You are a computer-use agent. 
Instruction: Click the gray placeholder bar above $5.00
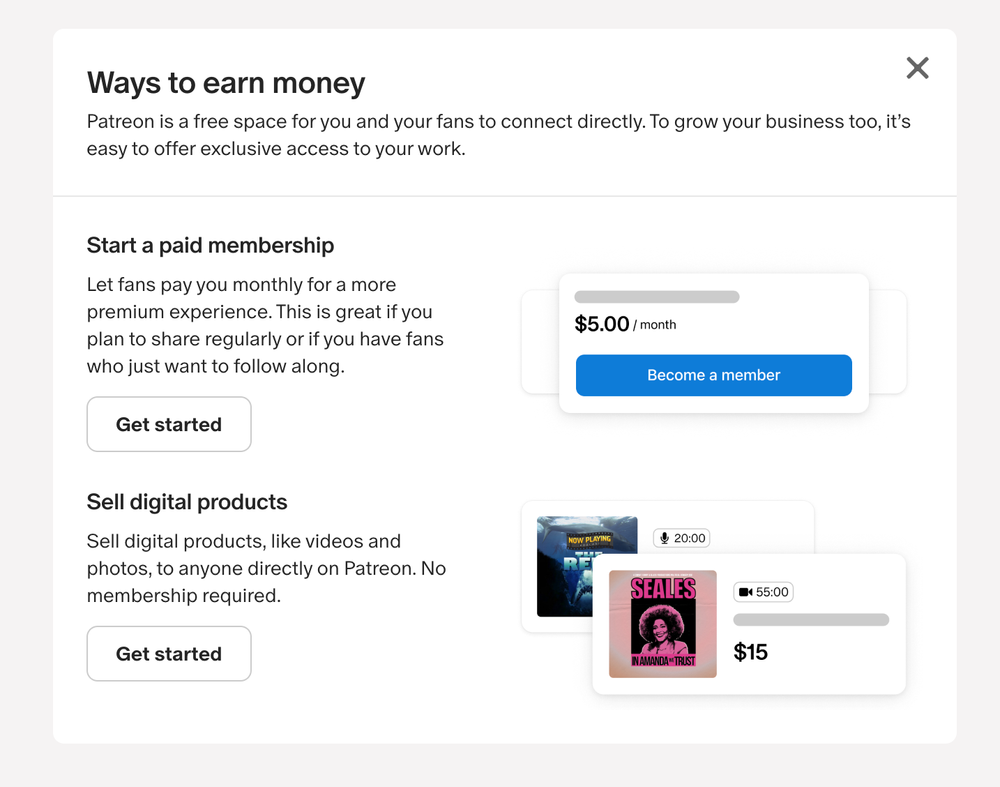656,297
